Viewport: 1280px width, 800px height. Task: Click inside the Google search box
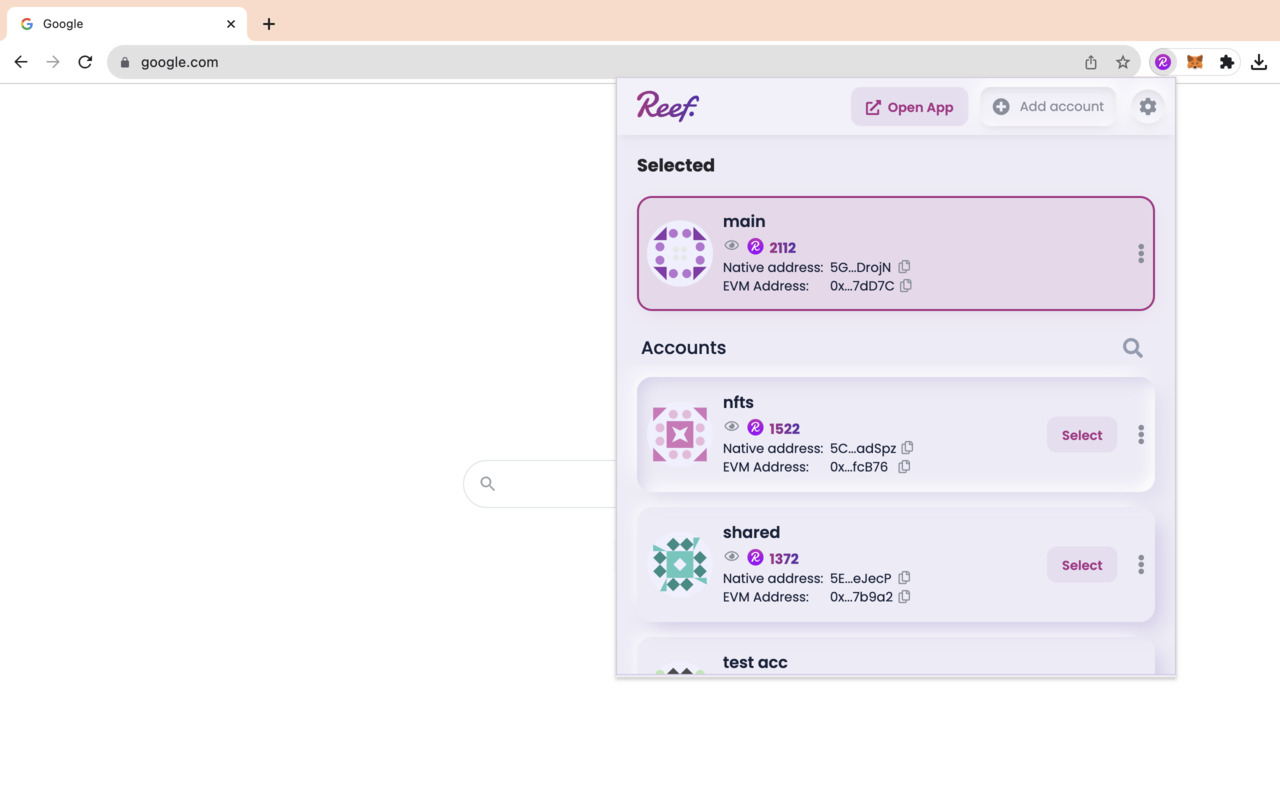(550, 483)
